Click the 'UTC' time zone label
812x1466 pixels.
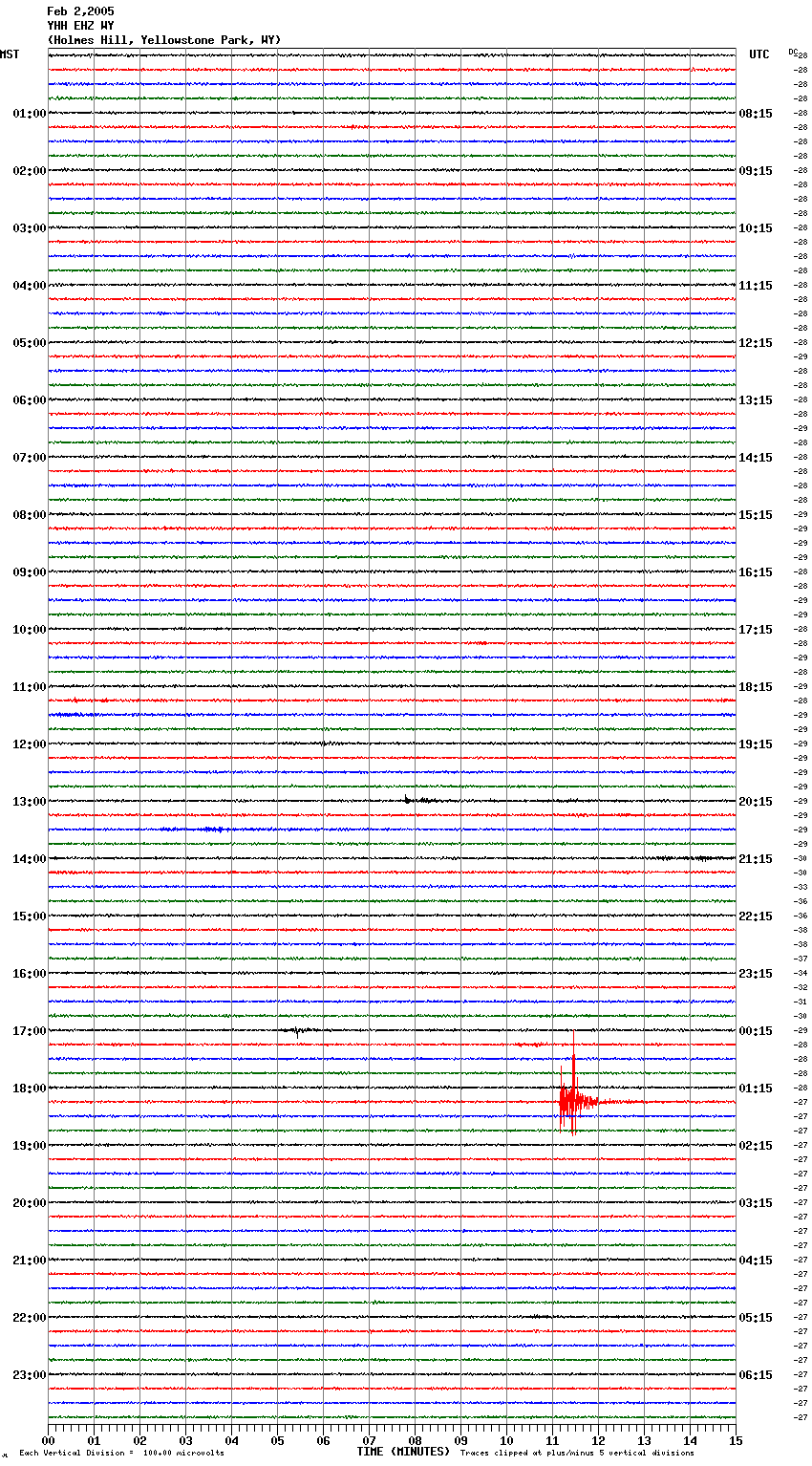759,54
